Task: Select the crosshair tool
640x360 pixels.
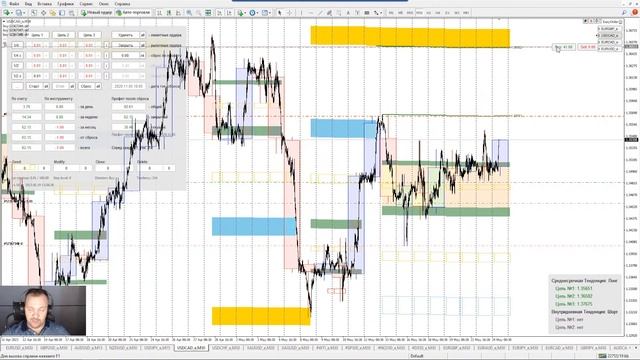Action: (x=289, y=13)
